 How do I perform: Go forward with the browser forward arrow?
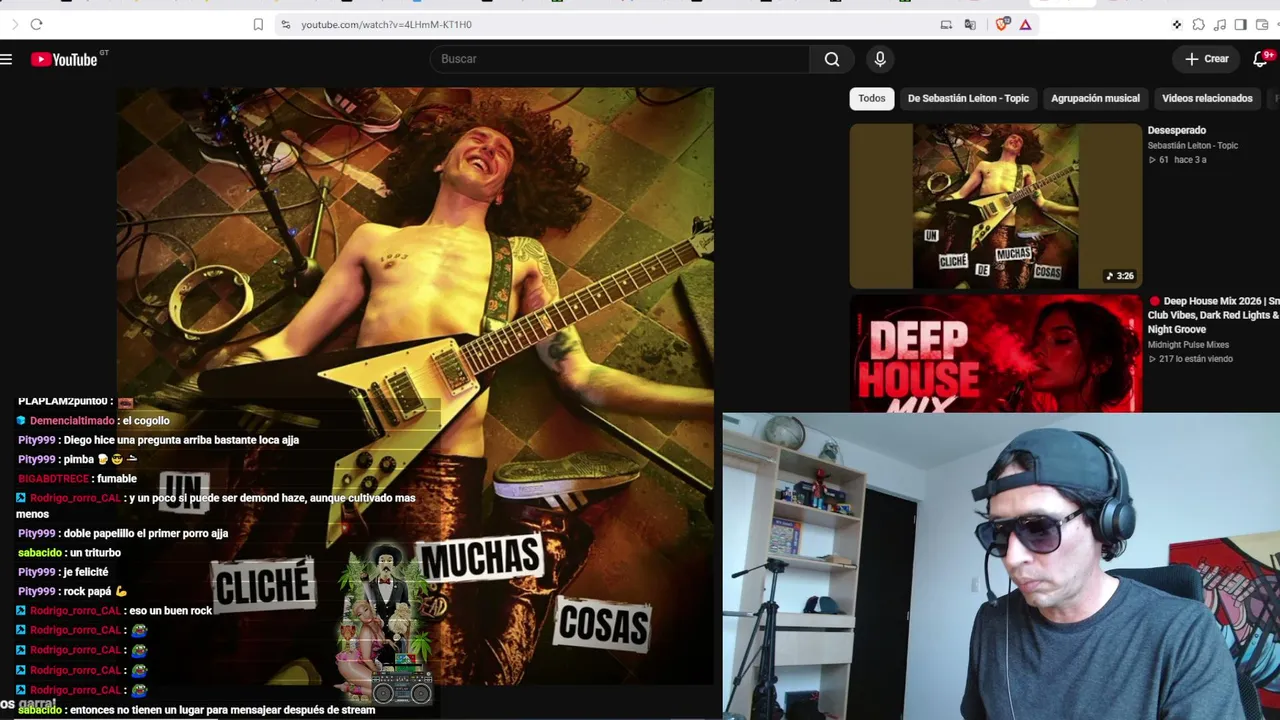(x=15, y=24)
